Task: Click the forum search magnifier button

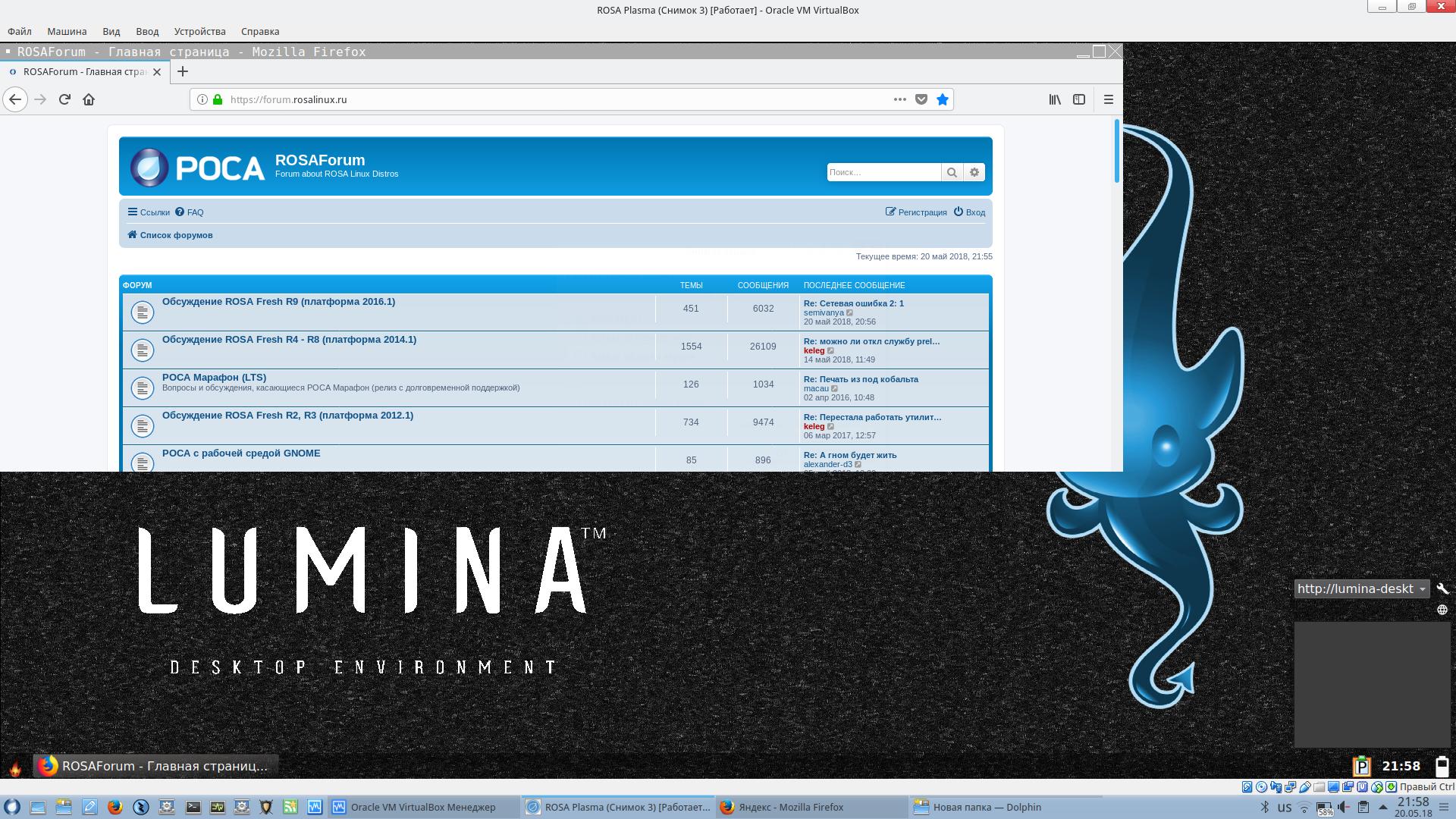Action: 952,172
